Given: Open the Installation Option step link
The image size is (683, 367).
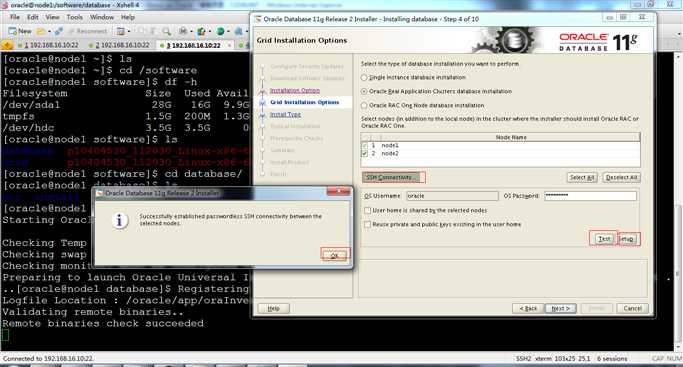Looking at the screenshot, I should click(295, 91).
